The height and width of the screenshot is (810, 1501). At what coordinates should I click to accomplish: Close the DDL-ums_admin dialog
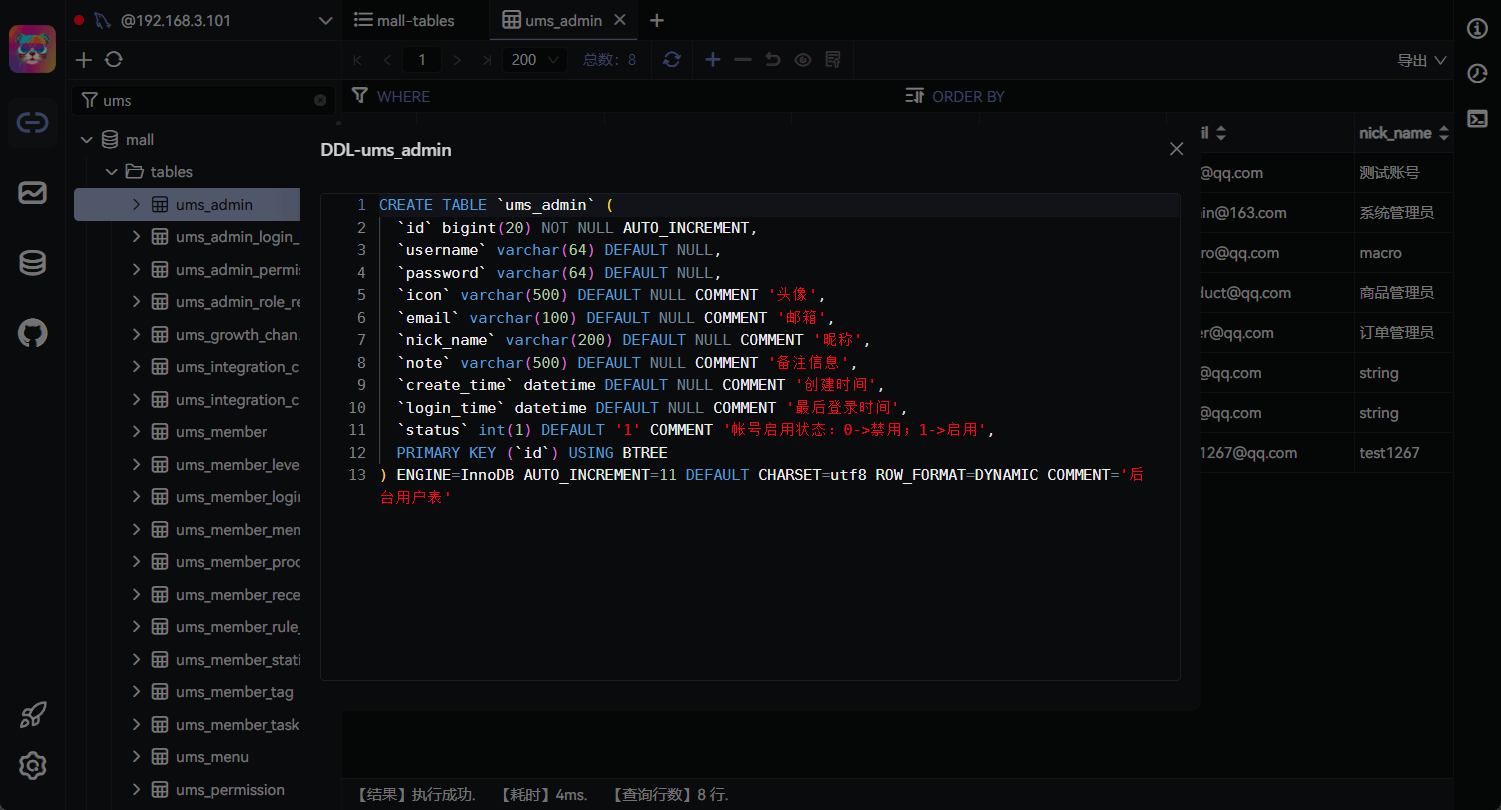pos(1176,149)
